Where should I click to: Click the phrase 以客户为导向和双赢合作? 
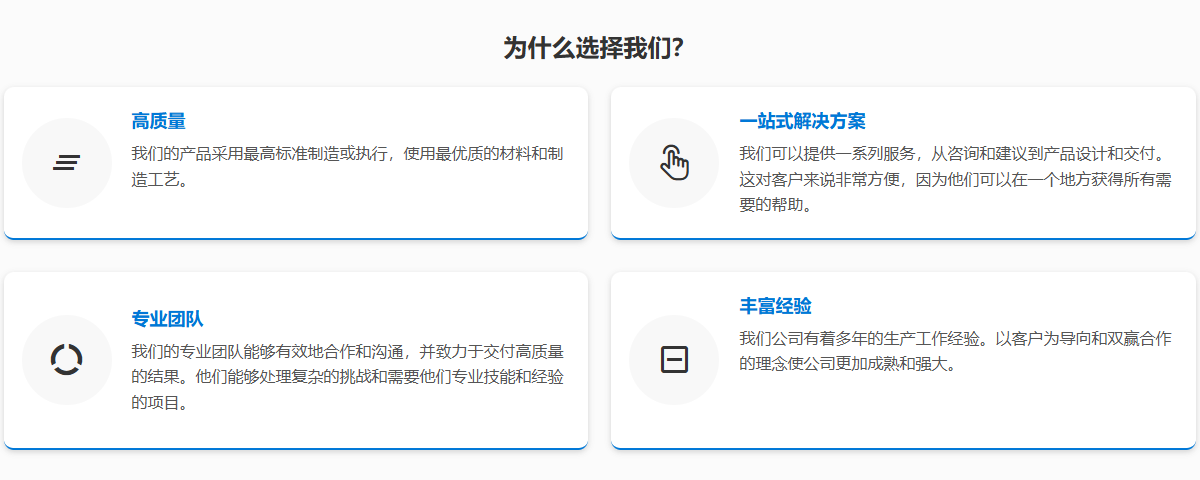(1082, 339)
